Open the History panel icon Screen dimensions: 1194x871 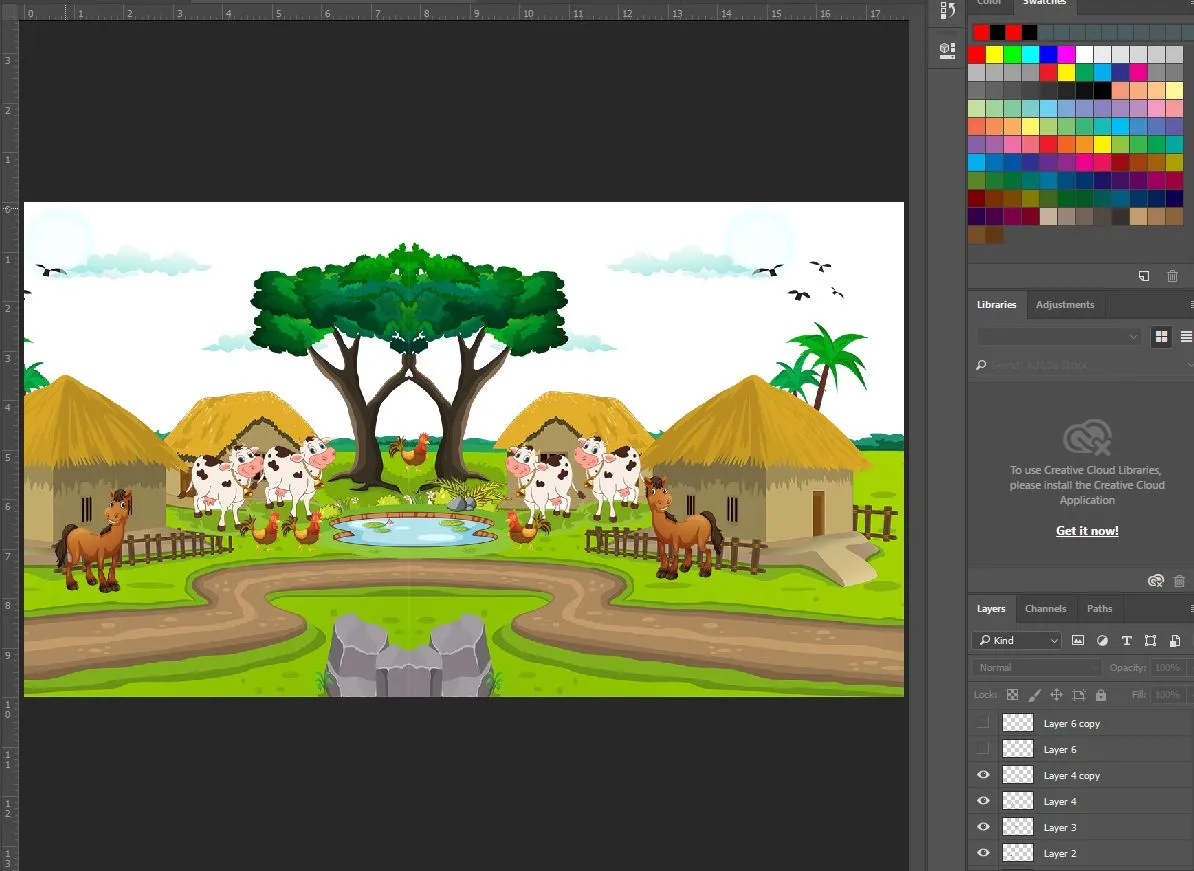tap(947, 11)
